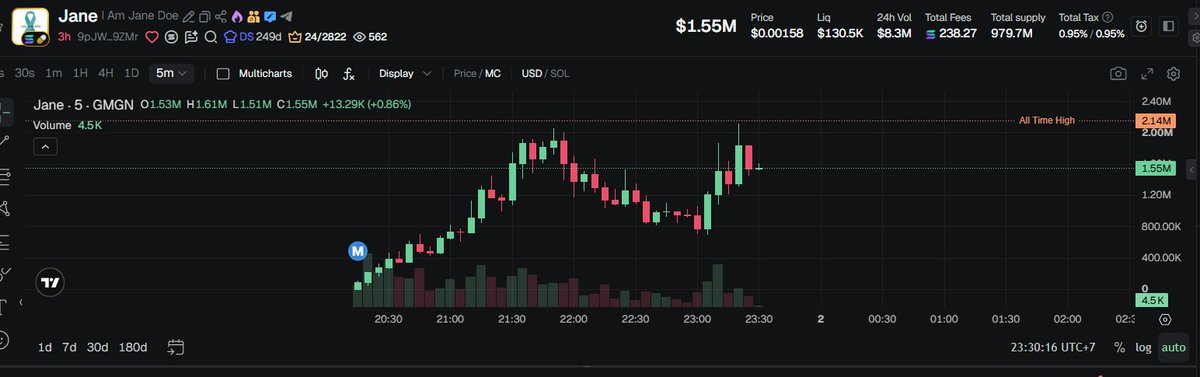This screenshot has width=1200, height=377.
Task: Open the go-to-date calendar icon
Action: point(176,347)
